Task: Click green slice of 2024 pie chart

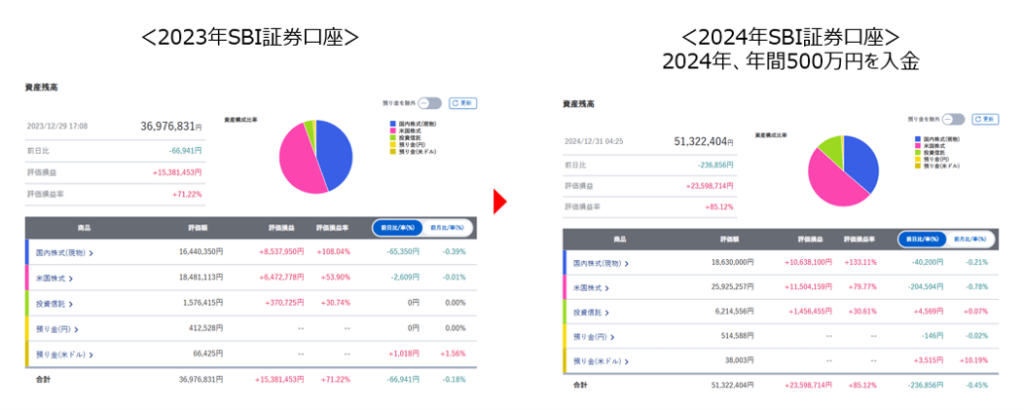Action: pyautogui.click(x=831, y=150)
